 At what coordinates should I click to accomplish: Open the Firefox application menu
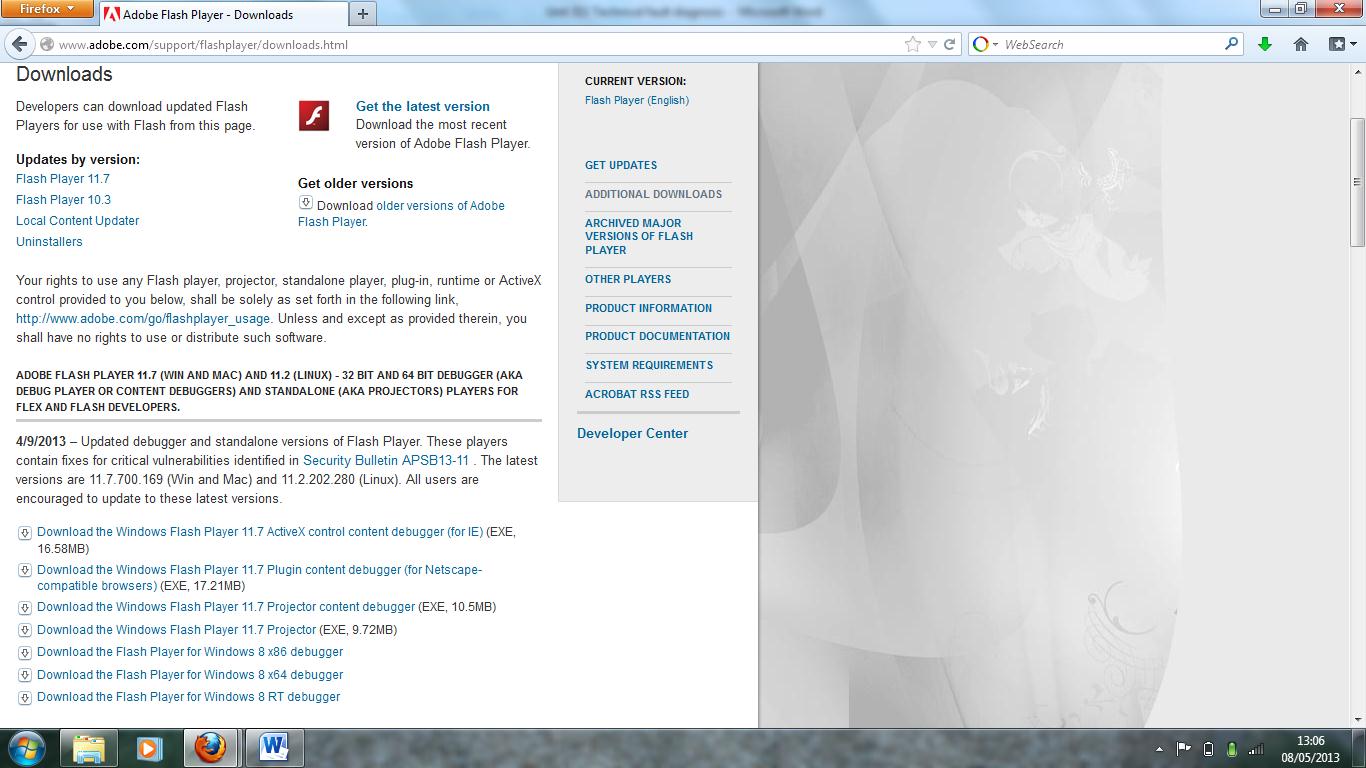coord(48,9)
